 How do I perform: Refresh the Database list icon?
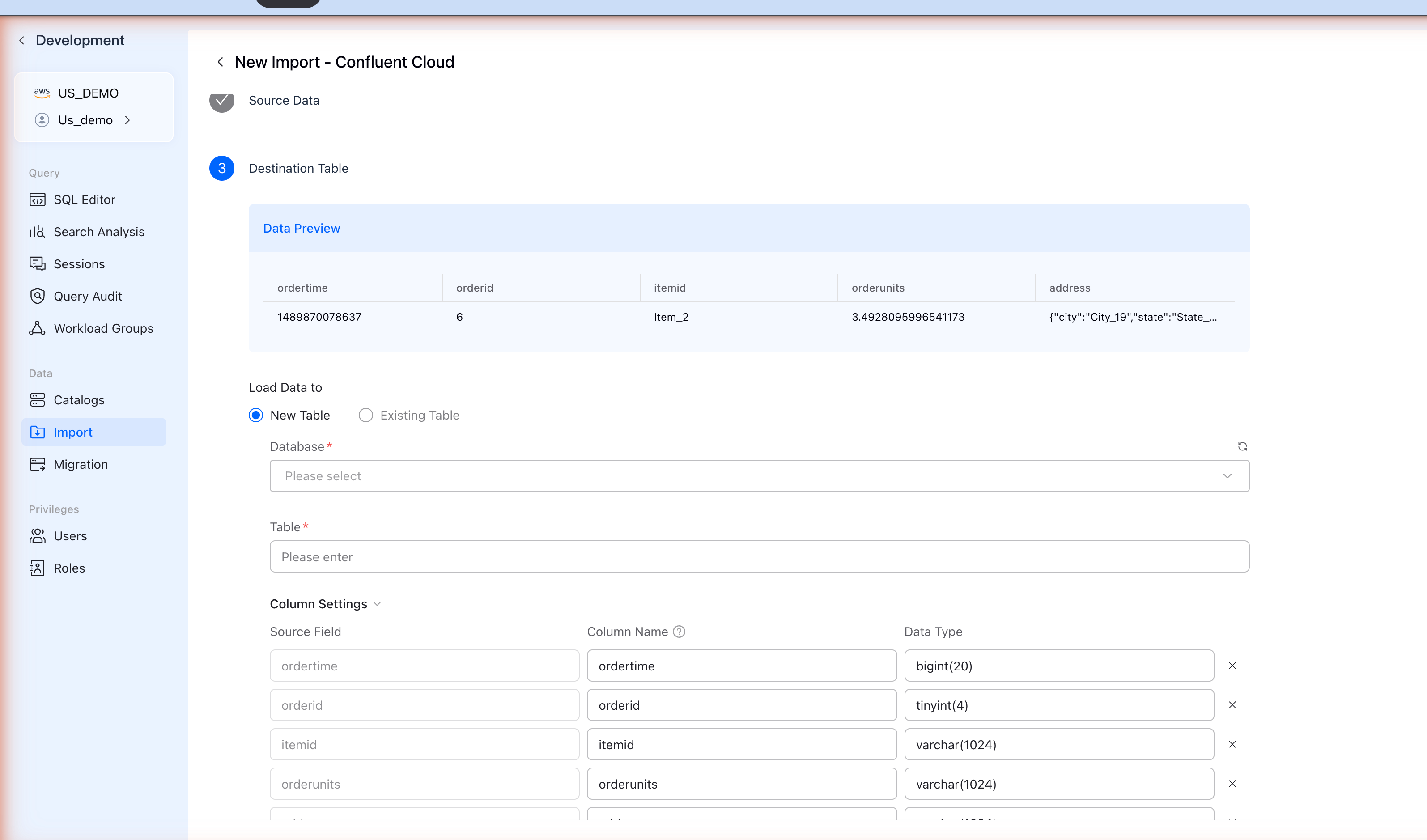1242,446
